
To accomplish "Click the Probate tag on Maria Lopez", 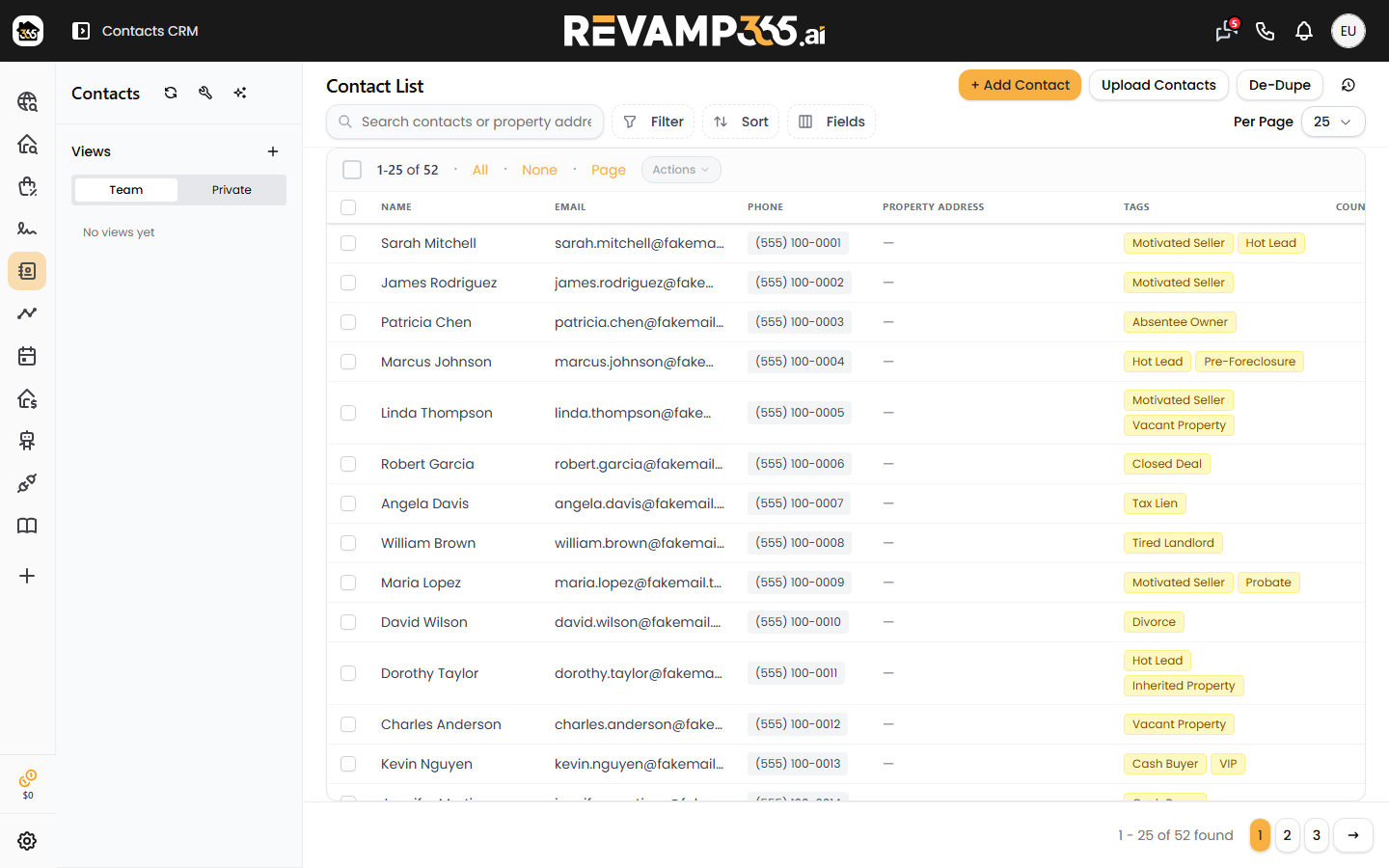I will (x=1268, y=583).
